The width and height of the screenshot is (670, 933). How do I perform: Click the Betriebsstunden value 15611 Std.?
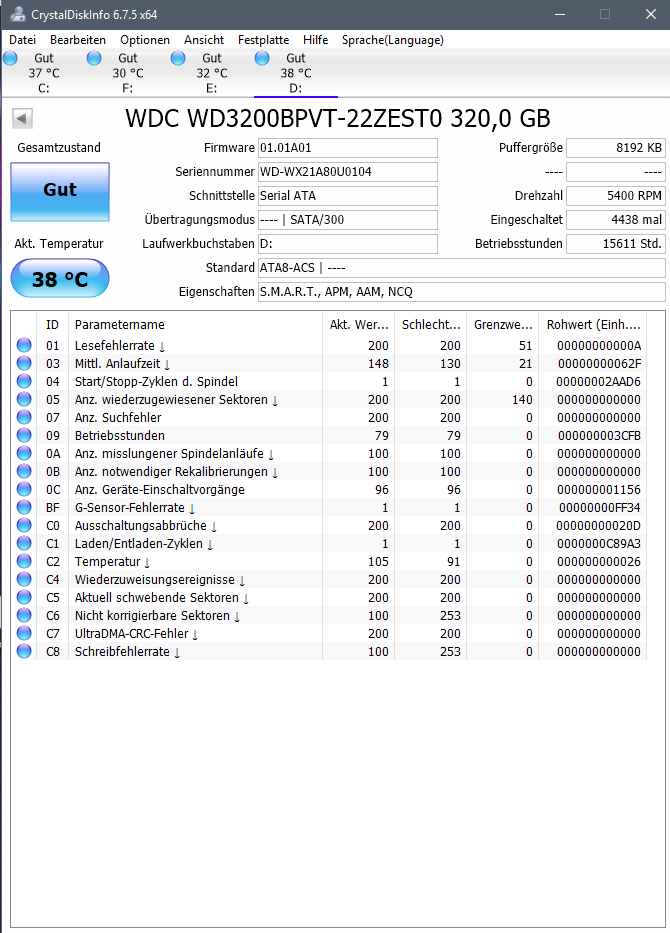tap(616, 243)
